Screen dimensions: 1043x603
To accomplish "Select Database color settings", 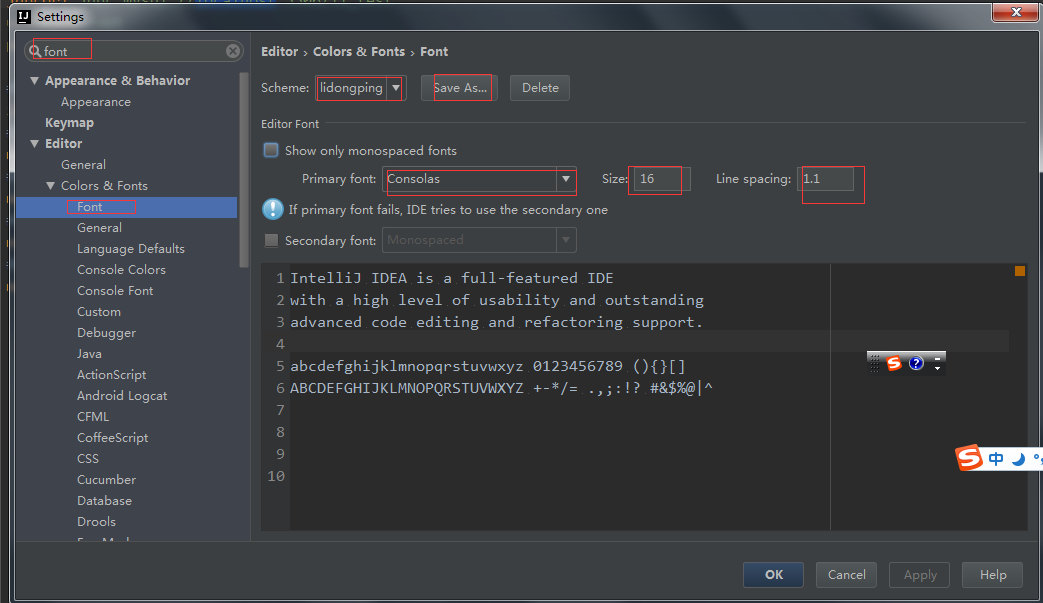I will point(104,501).
